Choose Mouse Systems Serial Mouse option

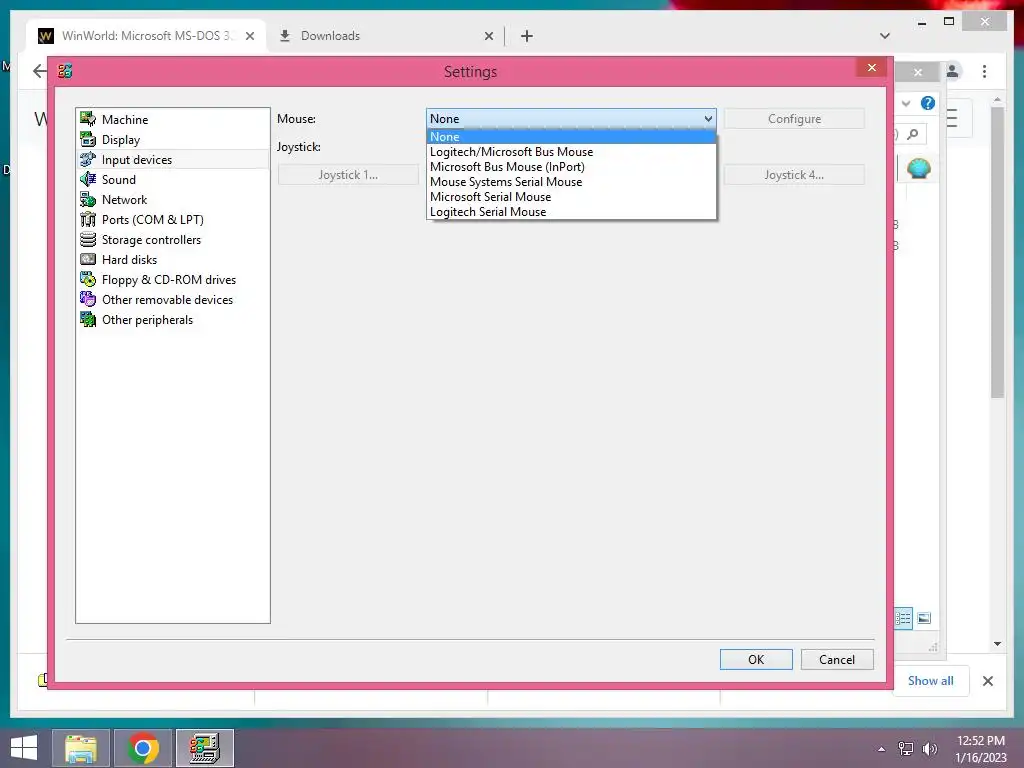pyautogui.click(x=571, y=182)
